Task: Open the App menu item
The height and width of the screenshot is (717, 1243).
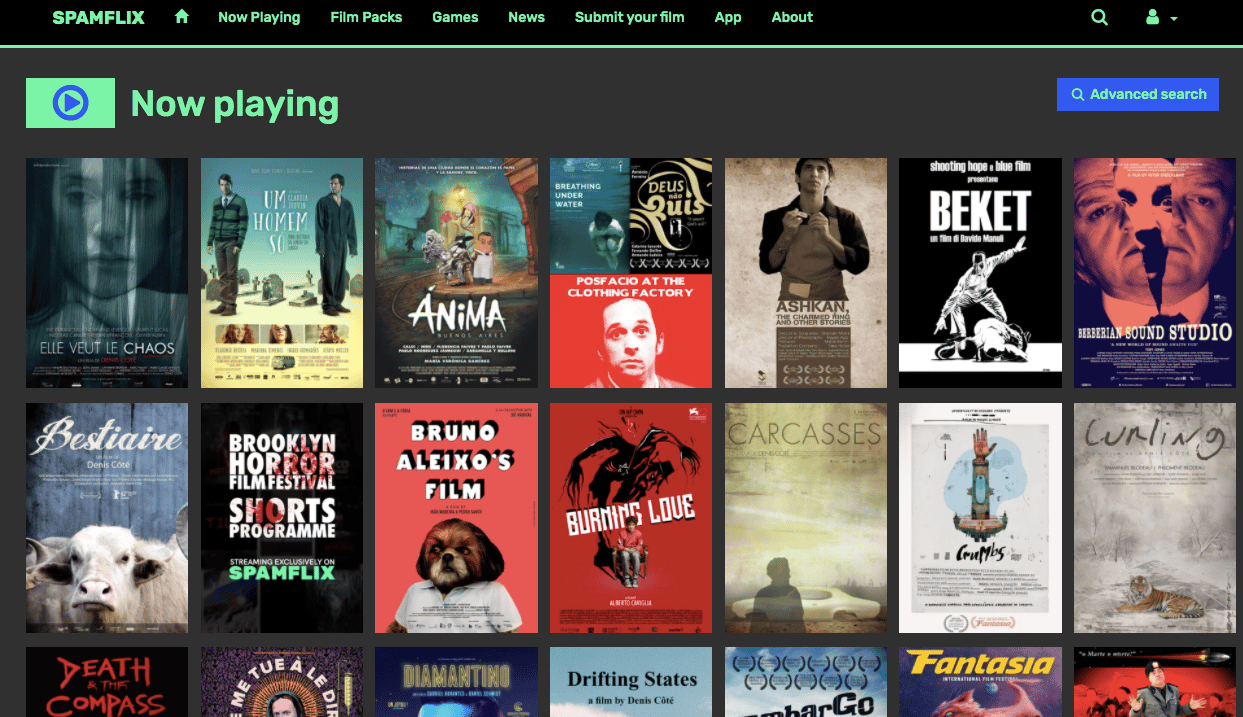Action: pos(728,17)
